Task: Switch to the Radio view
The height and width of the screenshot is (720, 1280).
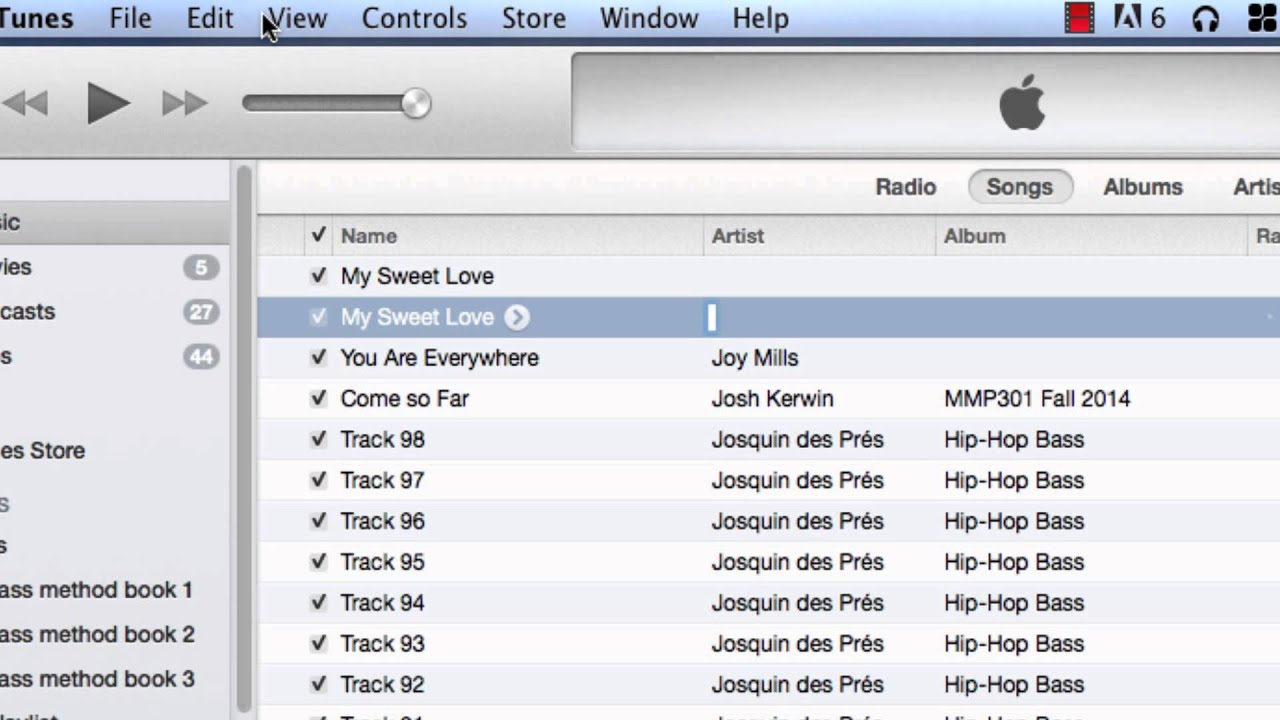Action: [x=905, y=187]
